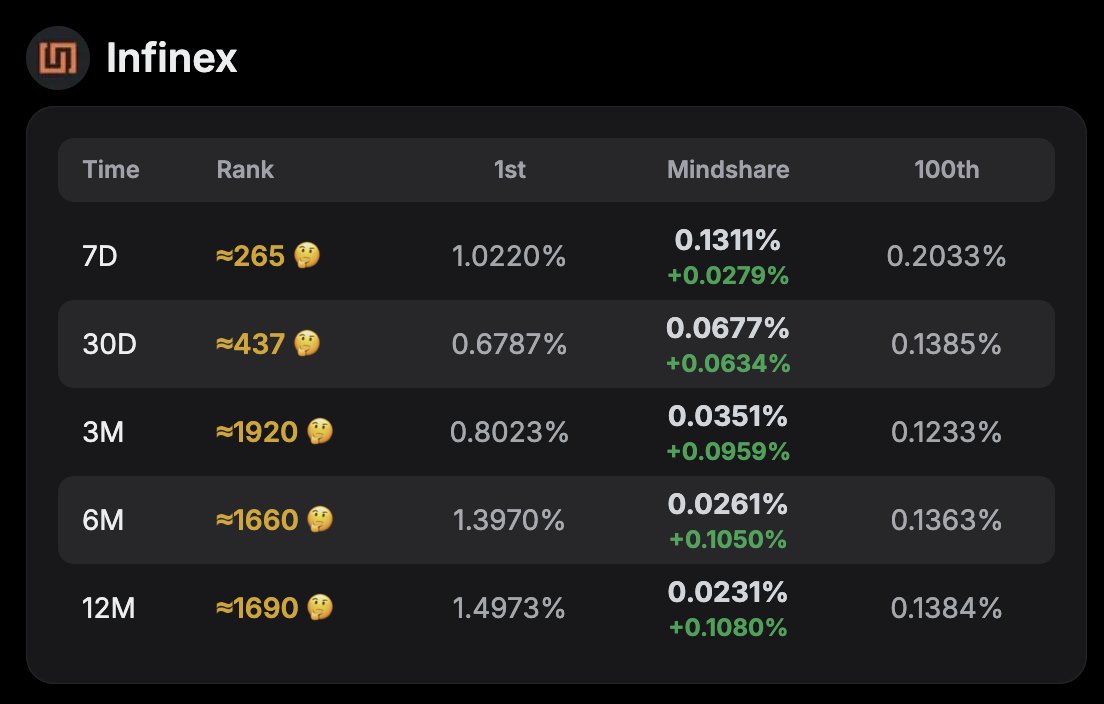
Task: Click the Rank column header
Action: tap(245, 170)
